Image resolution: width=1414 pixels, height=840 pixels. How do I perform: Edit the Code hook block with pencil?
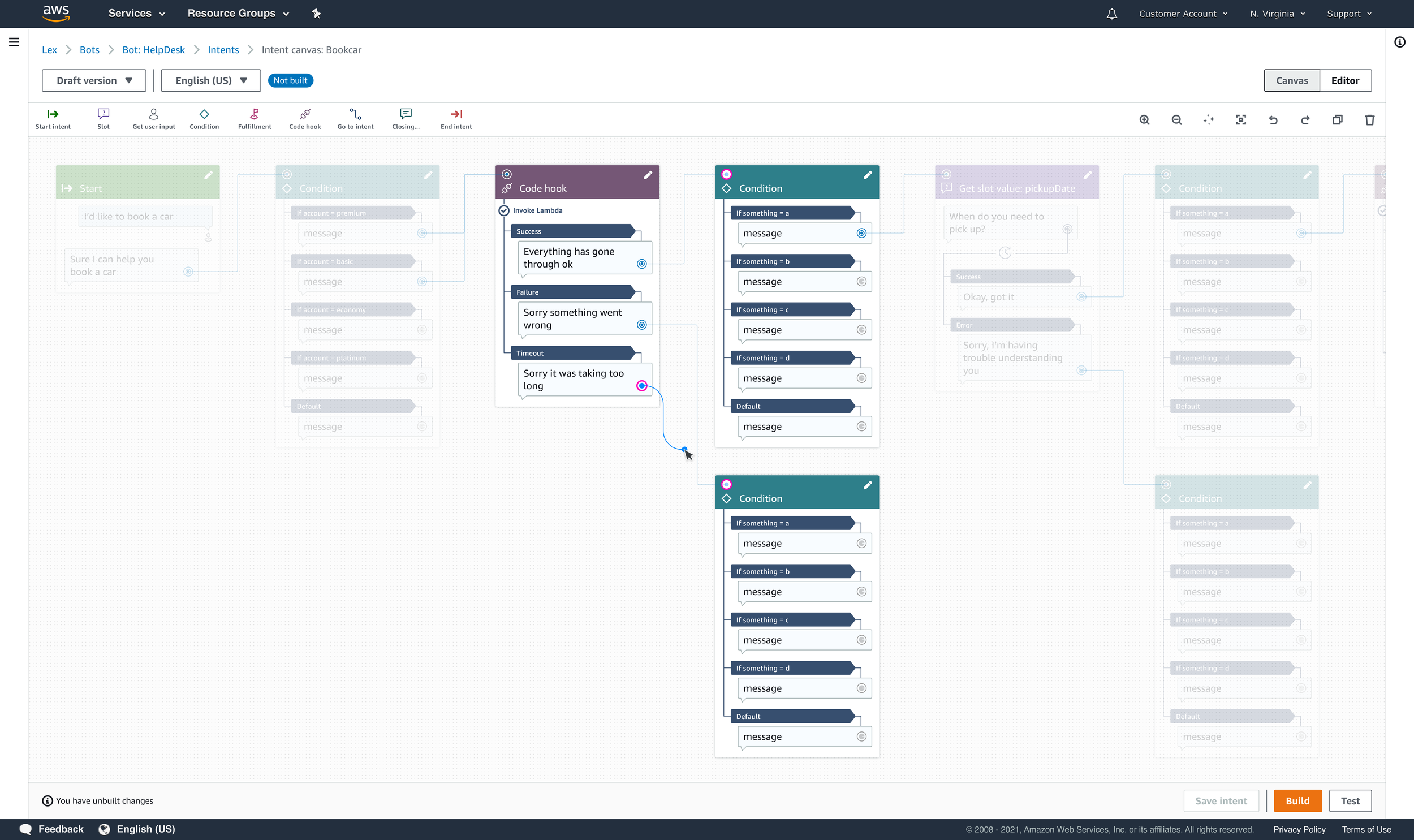tap(648, 175)
